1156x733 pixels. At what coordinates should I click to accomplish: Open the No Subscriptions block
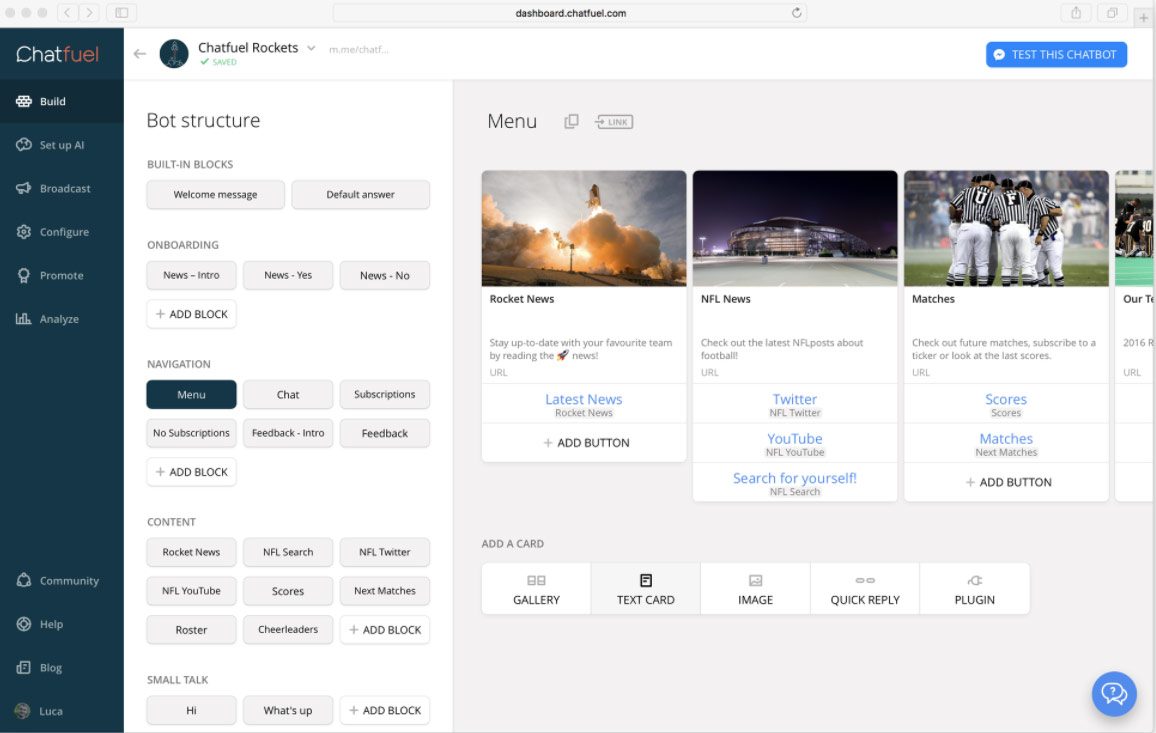(192, 433)
